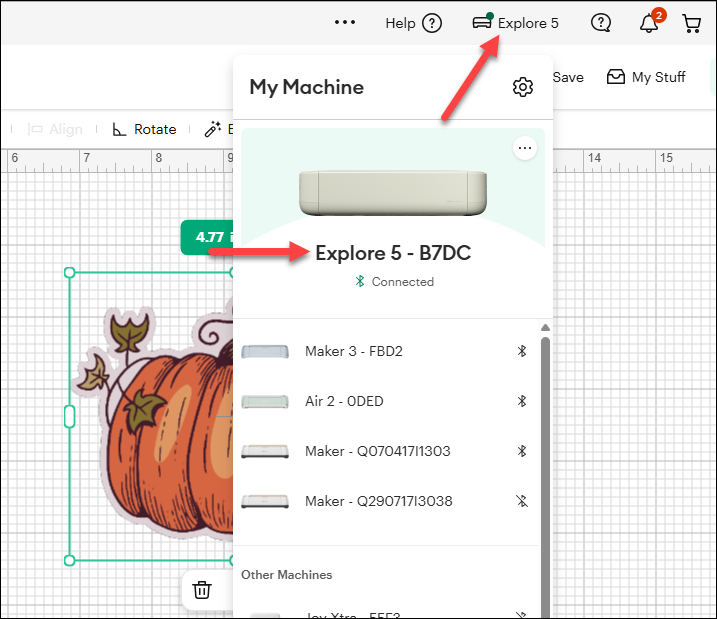Click the Bluetooth icon for Air 2 - 0DED
Viewport: 717px width, 619px height.
tap(522, 401)
